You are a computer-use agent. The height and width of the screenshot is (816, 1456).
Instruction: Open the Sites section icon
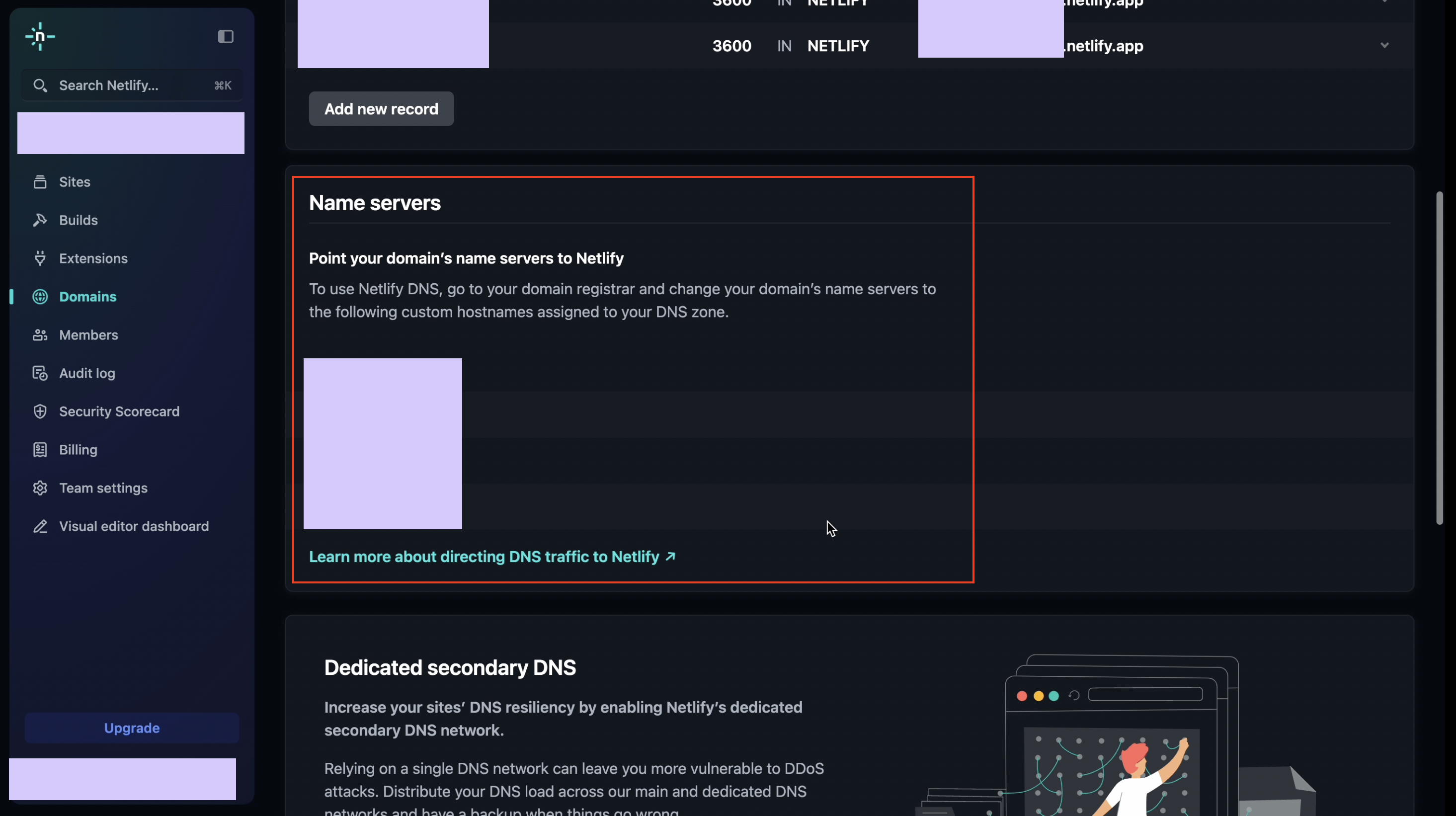tap(40, 182)
